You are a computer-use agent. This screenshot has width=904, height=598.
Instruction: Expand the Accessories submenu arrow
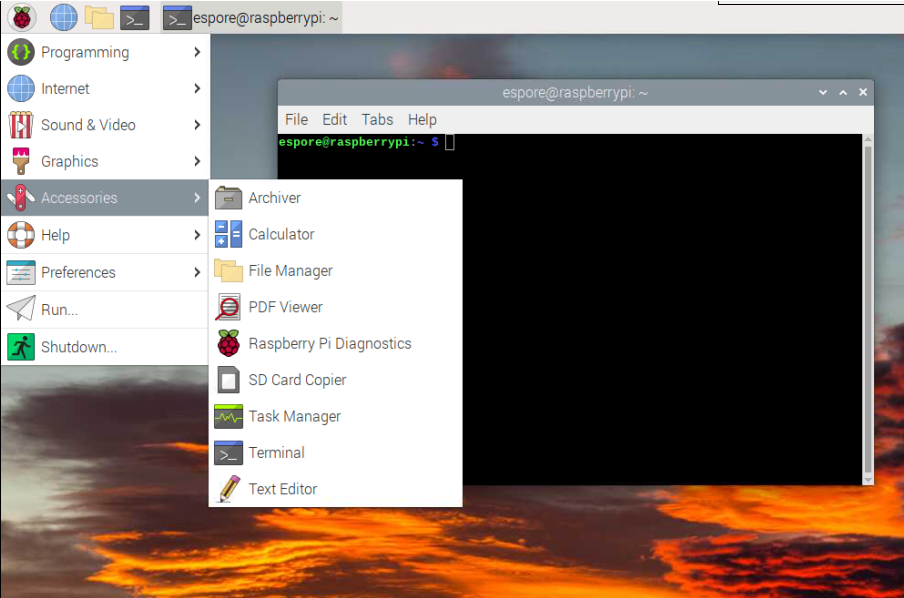[197, 198]
